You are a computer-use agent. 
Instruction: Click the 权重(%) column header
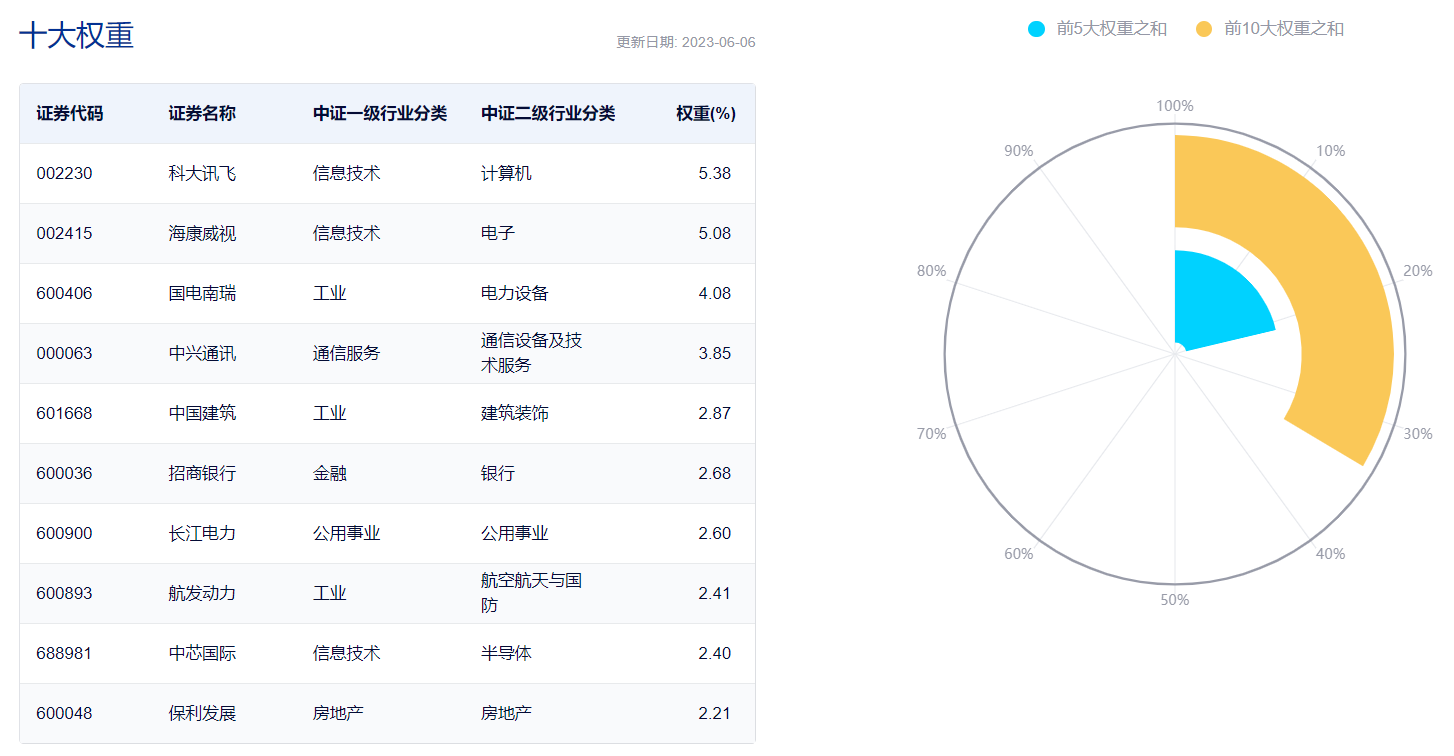tap(706, 114)
